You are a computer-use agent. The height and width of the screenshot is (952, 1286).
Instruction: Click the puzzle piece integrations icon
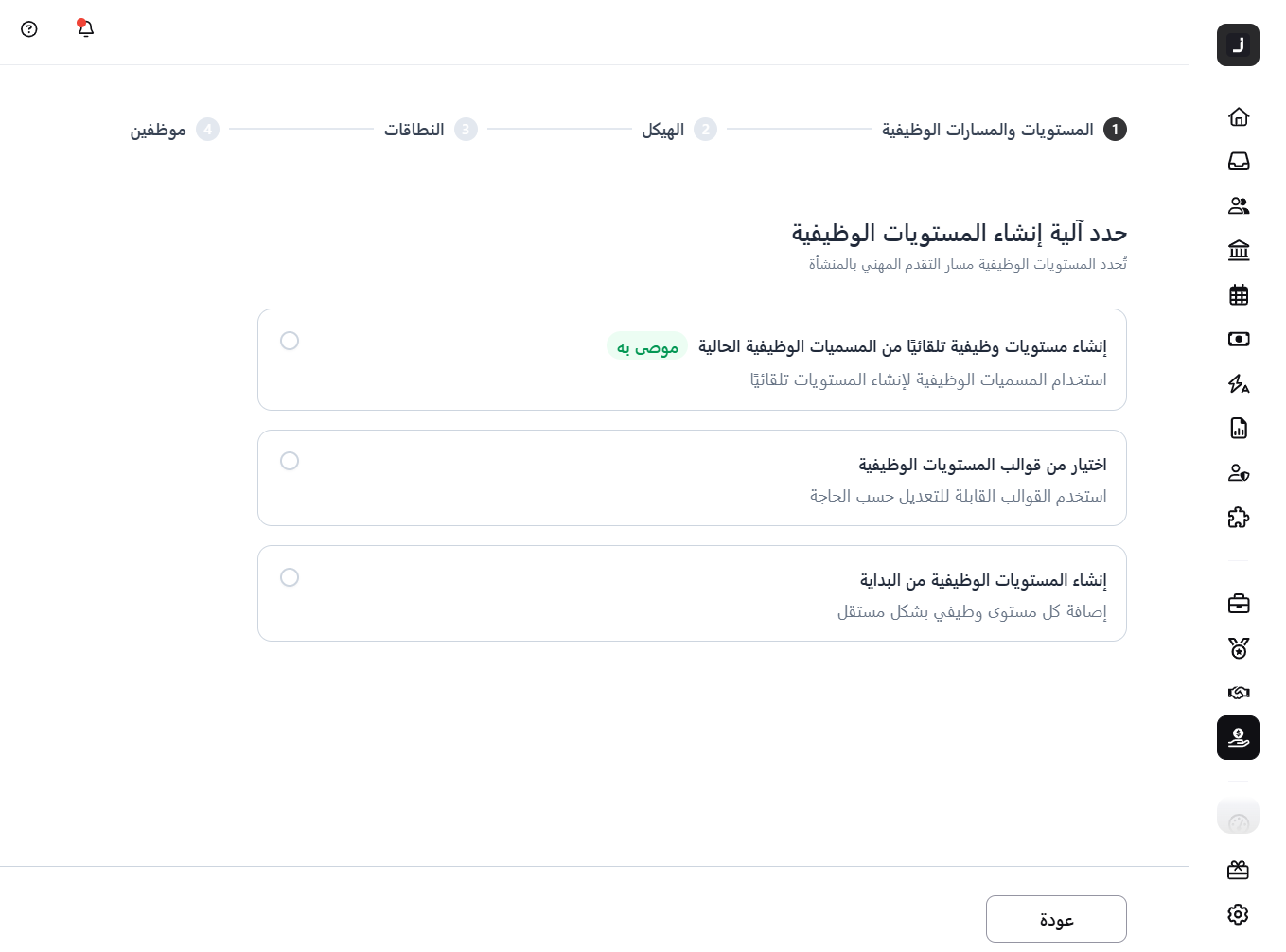point(1238,518)
